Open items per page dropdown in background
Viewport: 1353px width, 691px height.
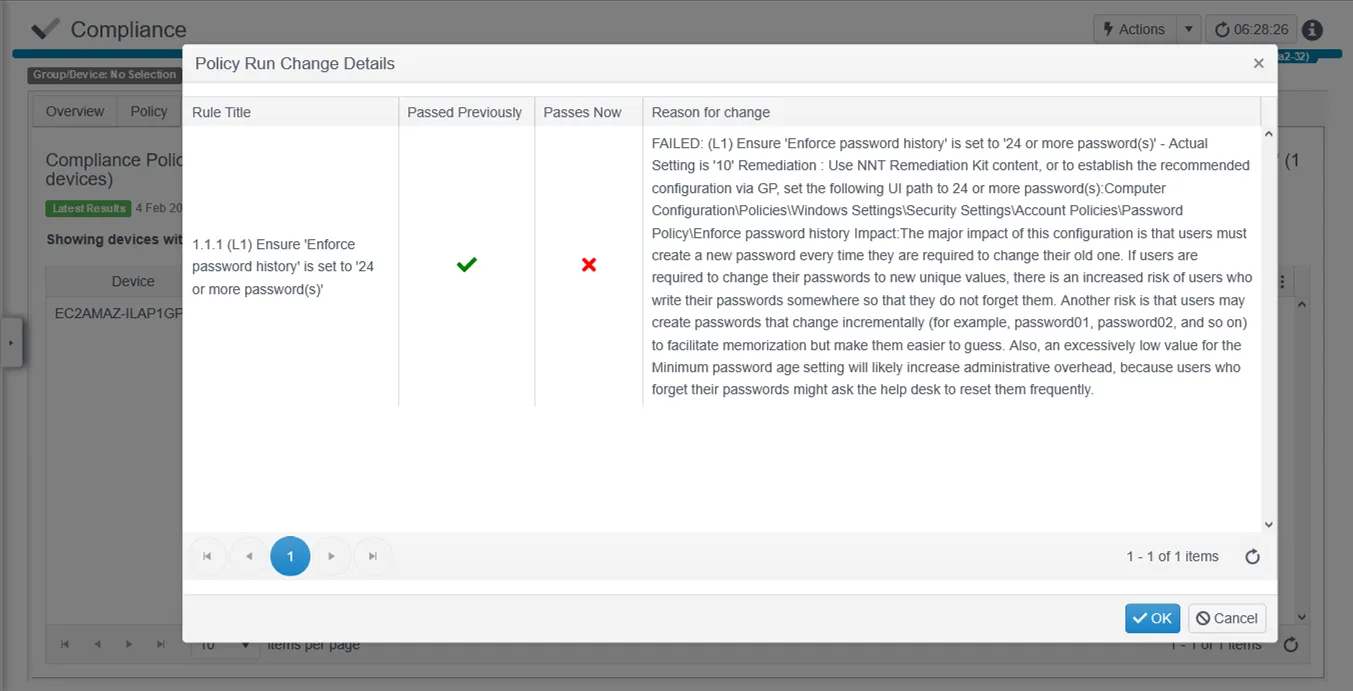coord(225,645)
